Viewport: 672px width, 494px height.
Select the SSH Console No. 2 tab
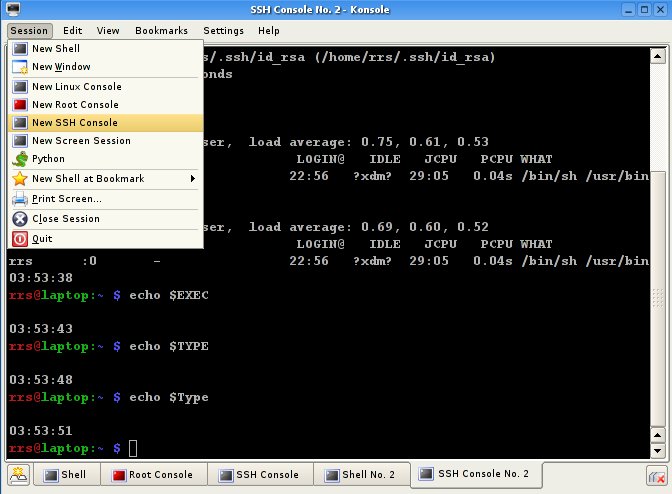pyautogui.click(x=476, y=474)
